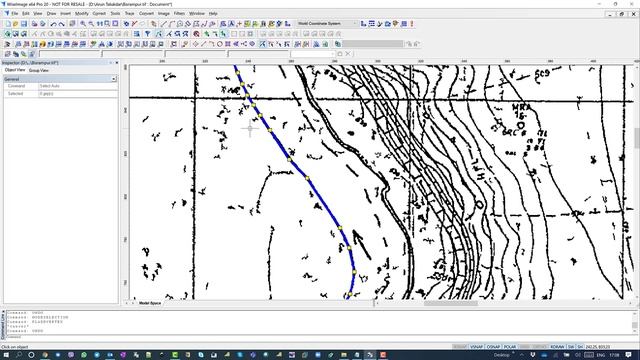Select the circle shape tool in third toolbar
The height and width of the screenshot is (360, 640).
[x=220, y=44]
